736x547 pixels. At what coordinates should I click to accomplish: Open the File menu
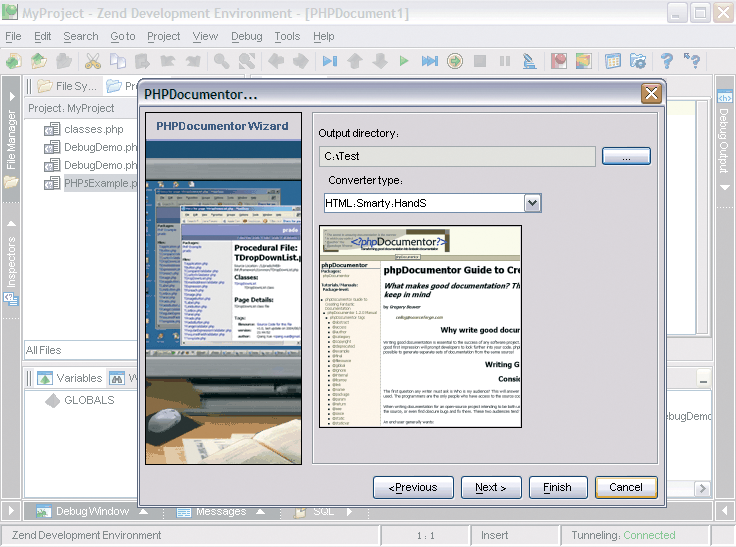click(x=13, y=36)
